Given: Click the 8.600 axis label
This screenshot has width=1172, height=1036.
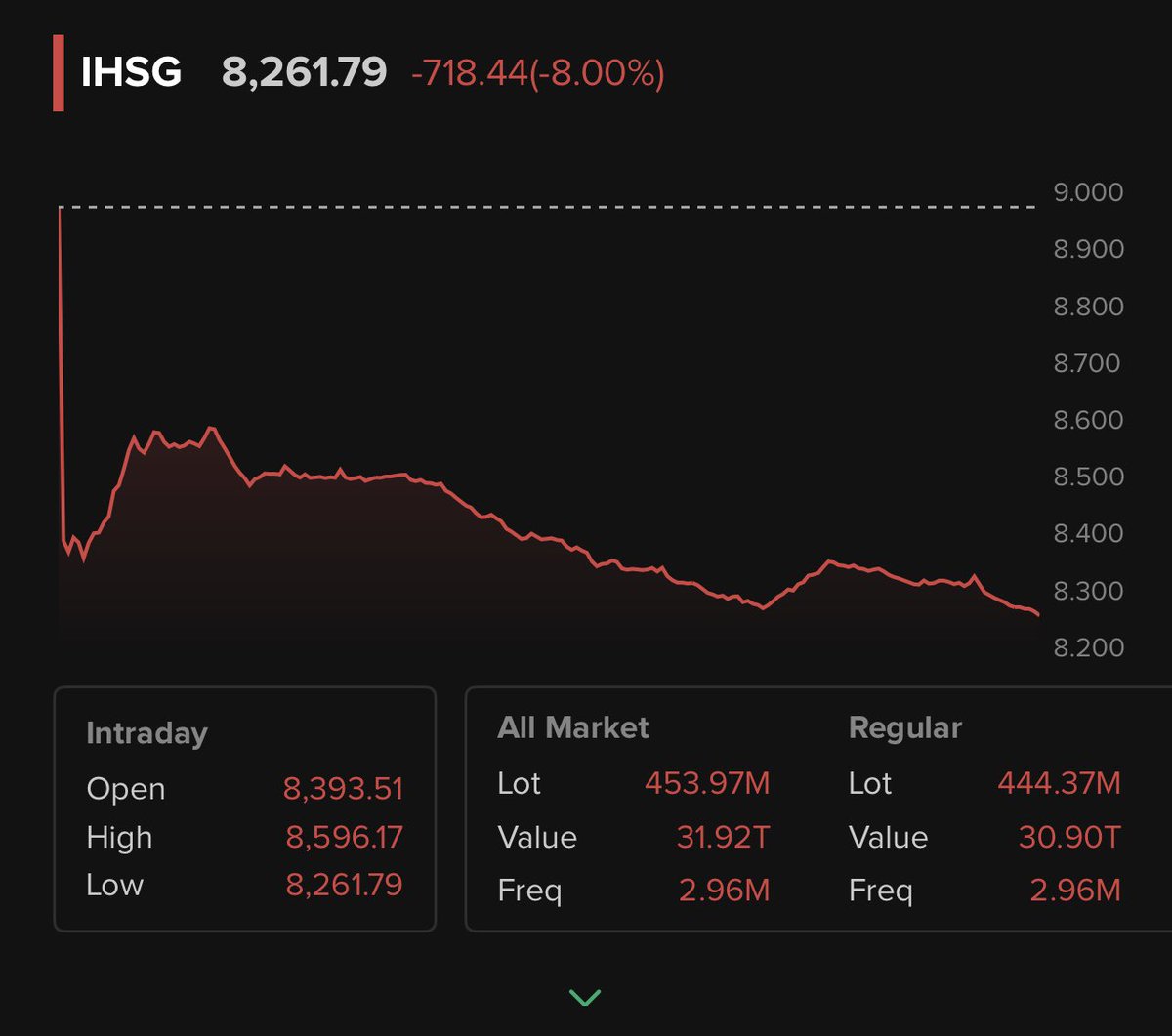Looking at the screenshot, I should [x=1089, y=420].
